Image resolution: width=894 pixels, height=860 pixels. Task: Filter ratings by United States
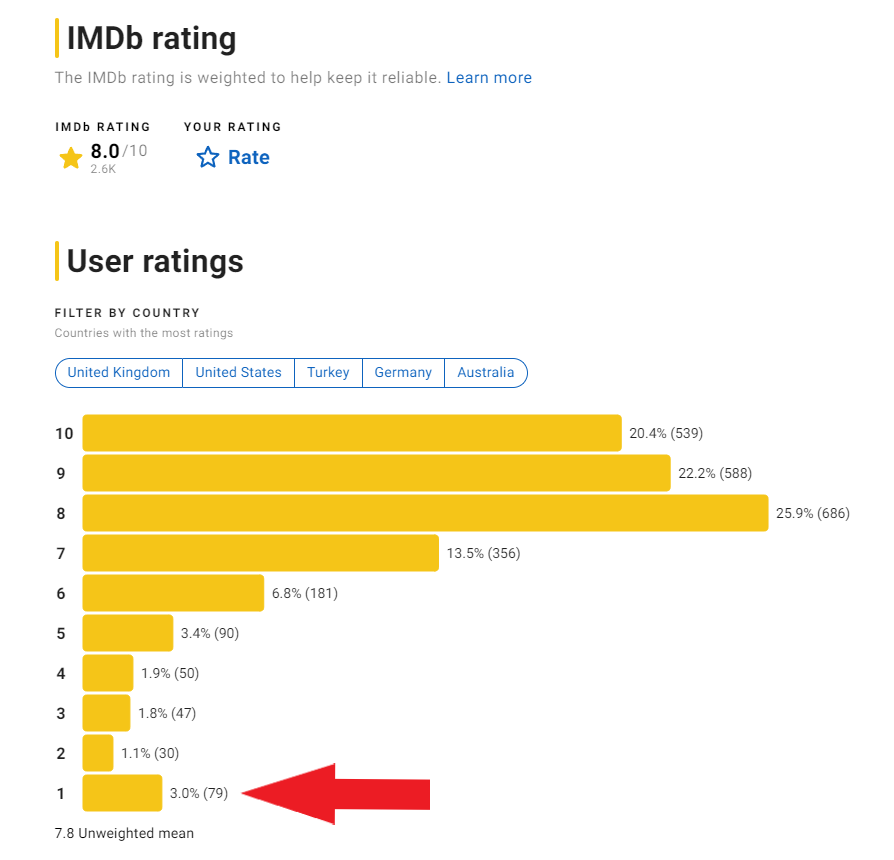click(238, 373)
